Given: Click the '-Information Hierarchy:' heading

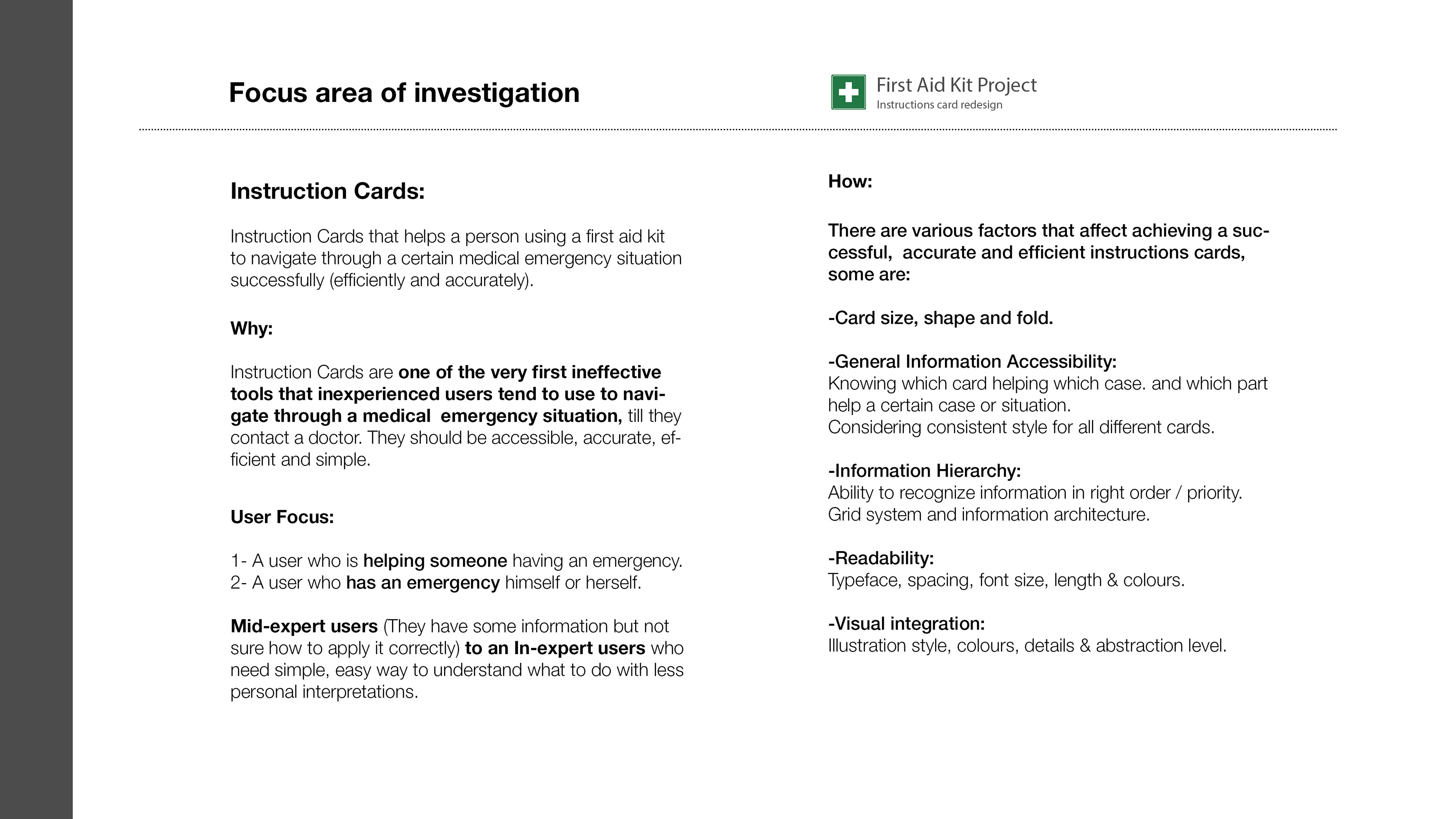Looking at the screenshot, I should [925, 471].
